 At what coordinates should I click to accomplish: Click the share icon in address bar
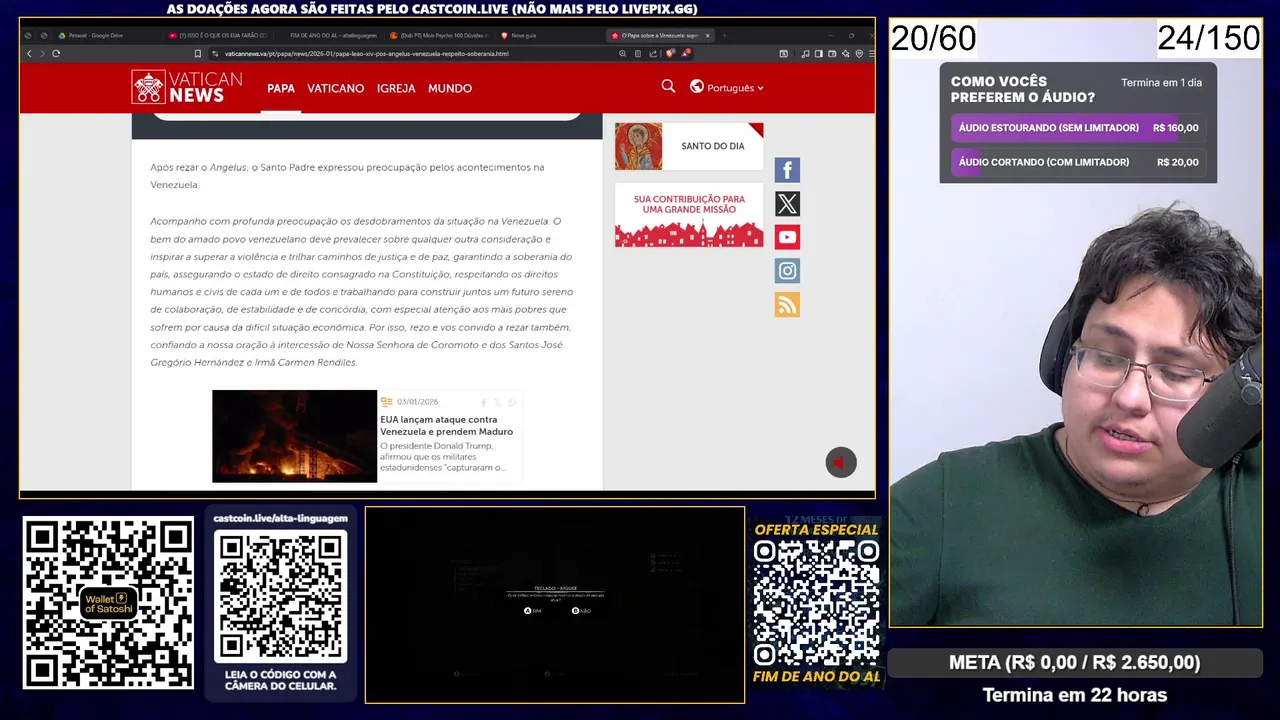[653, 53]
